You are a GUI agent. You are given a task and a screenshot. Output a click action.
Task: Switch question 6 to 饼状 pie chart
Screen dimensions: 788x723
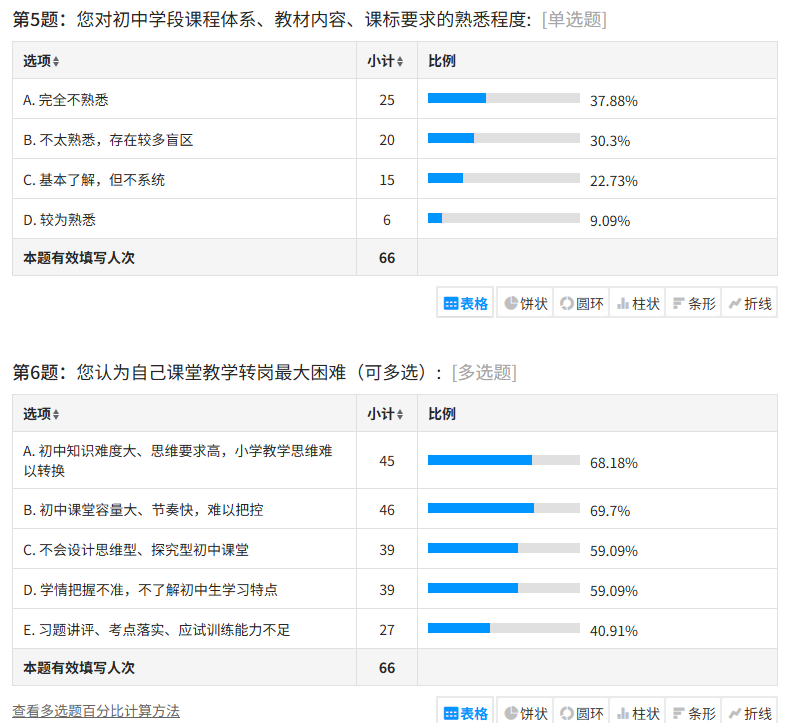point(525,712)
